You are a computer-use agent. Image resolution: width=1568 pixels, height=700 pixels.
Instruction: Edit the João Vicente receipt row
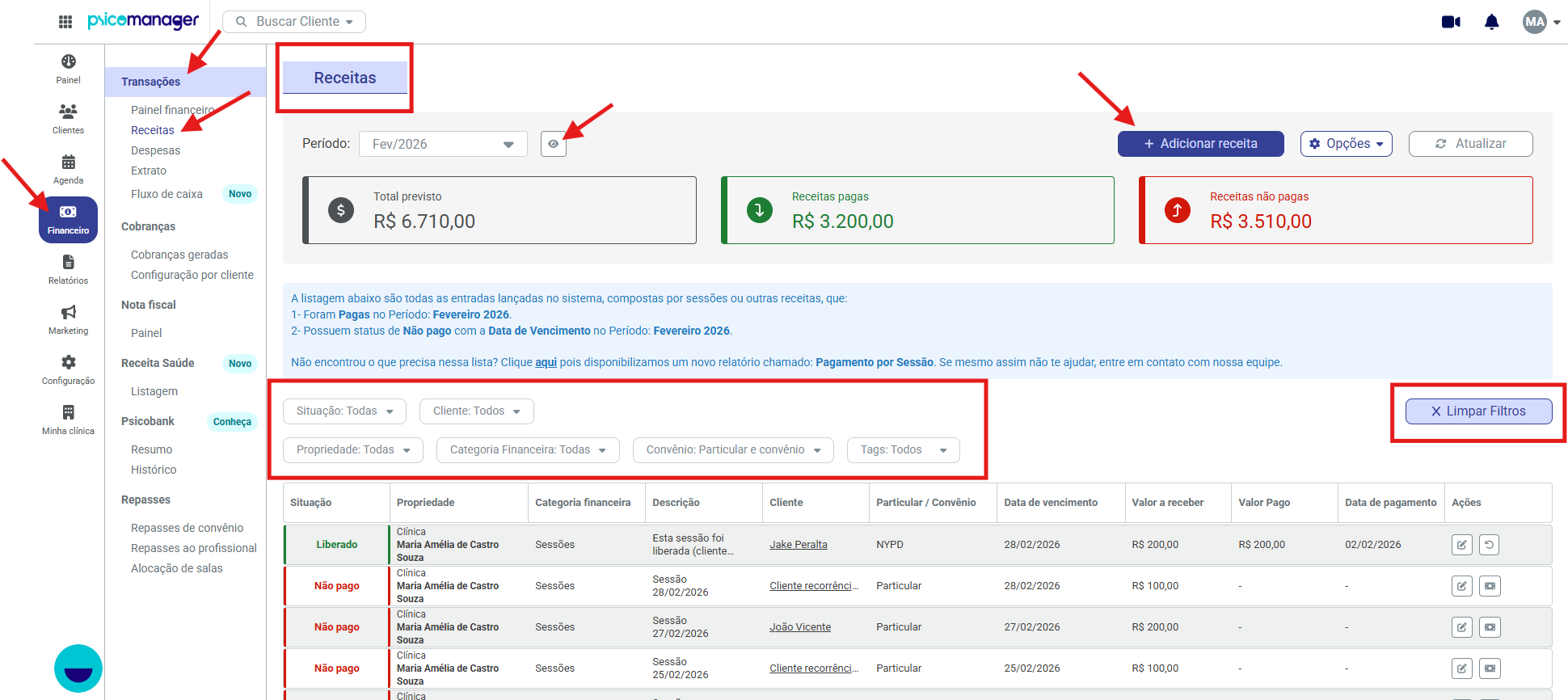(x=1462, y=627)
